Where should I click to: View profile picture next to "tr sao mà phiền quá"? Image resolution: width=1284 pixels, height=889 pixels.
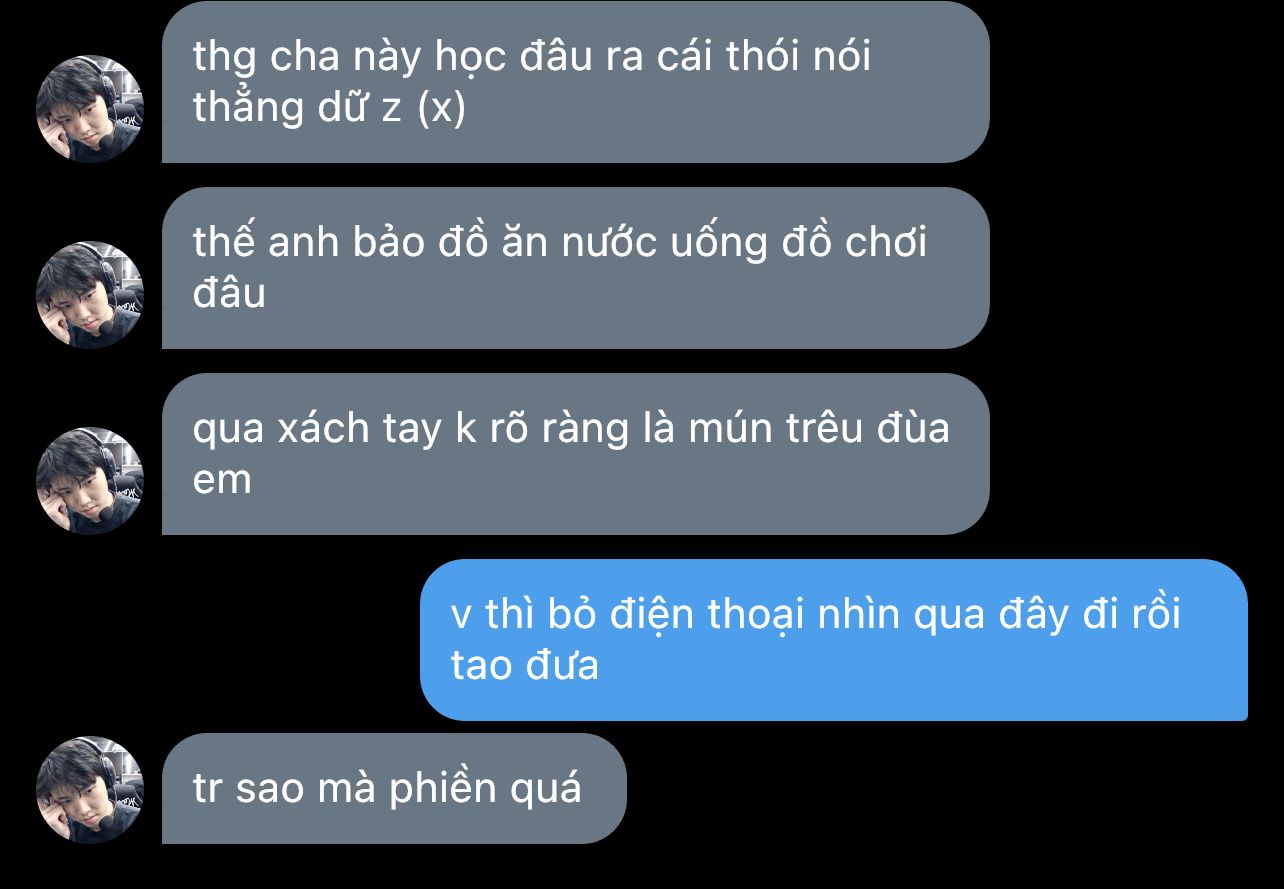[x=90, y=790]
